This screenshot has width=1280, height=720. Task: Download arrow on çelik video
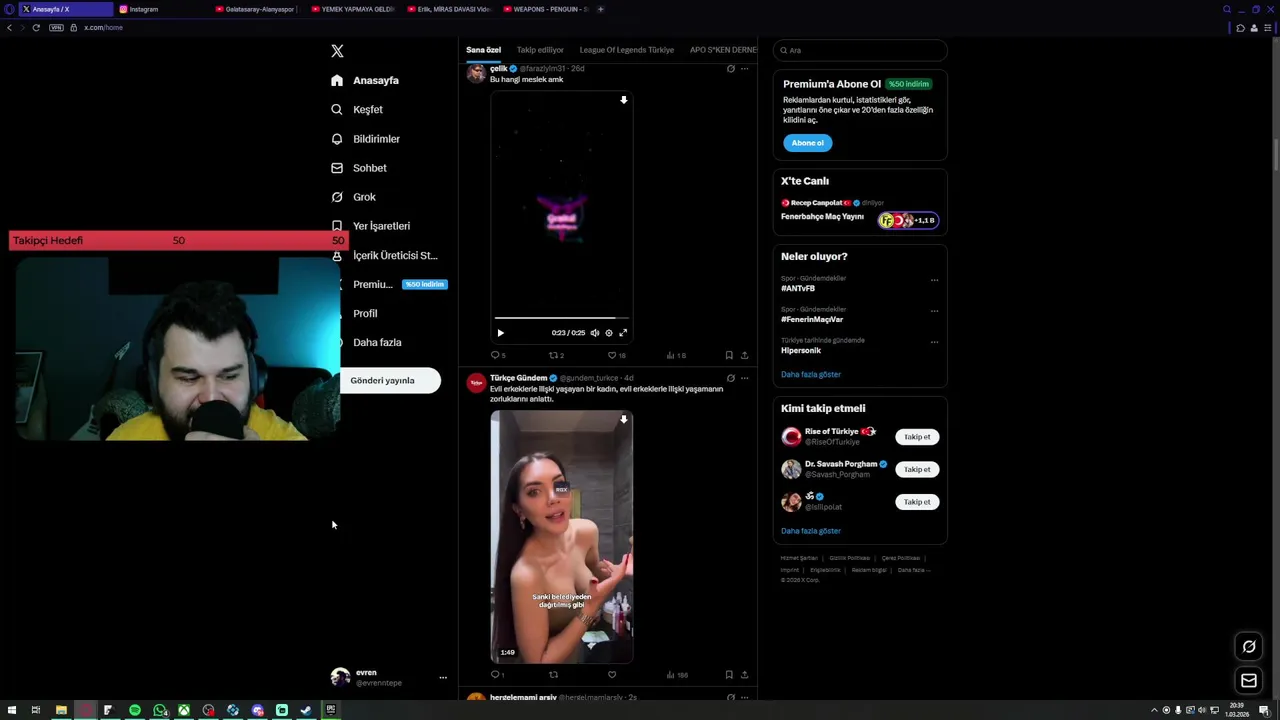tap(623, 100)
